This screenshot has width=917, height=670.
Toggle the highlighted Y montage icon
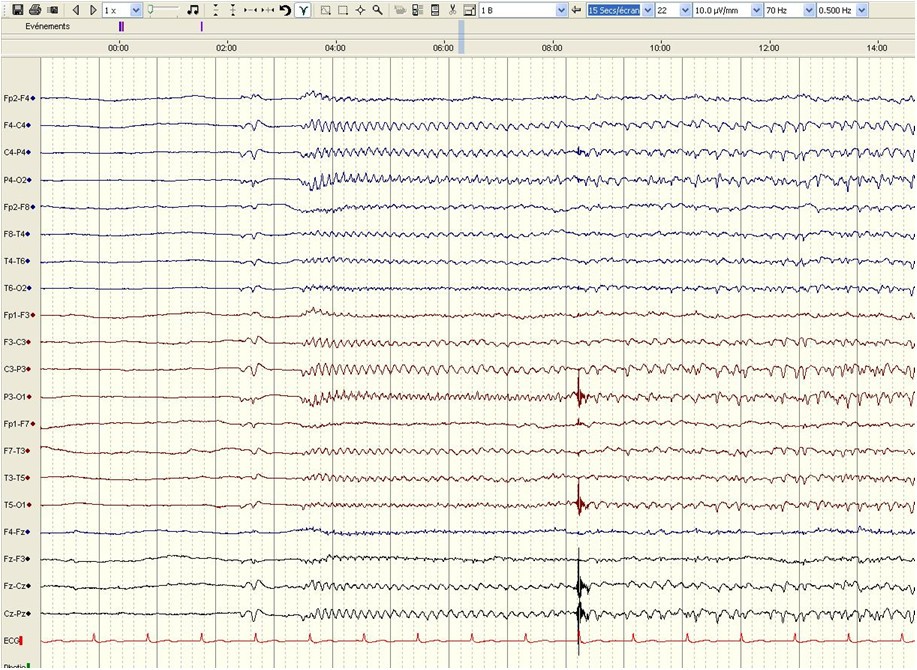point(304,9)
